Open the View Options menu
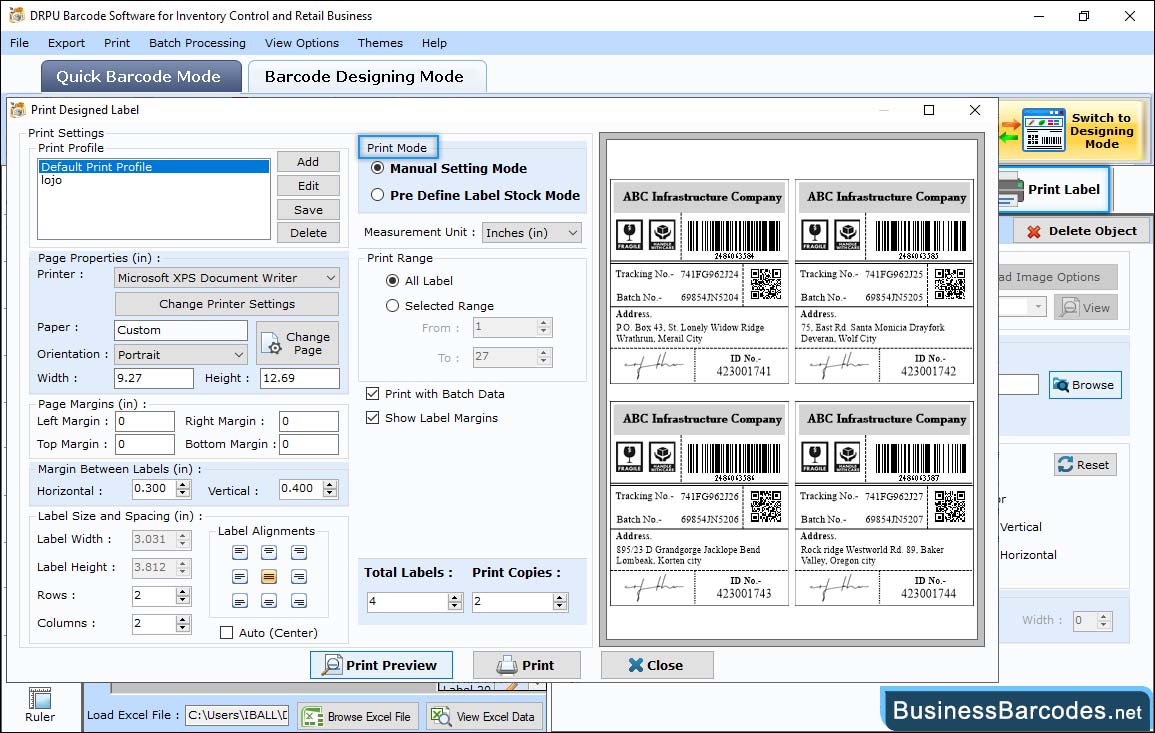 tap(302, 43)
